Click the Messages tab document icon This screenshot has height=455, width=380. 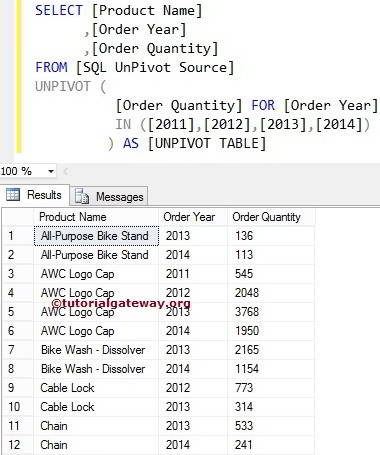pyautogui.click(x=82, y=196)
